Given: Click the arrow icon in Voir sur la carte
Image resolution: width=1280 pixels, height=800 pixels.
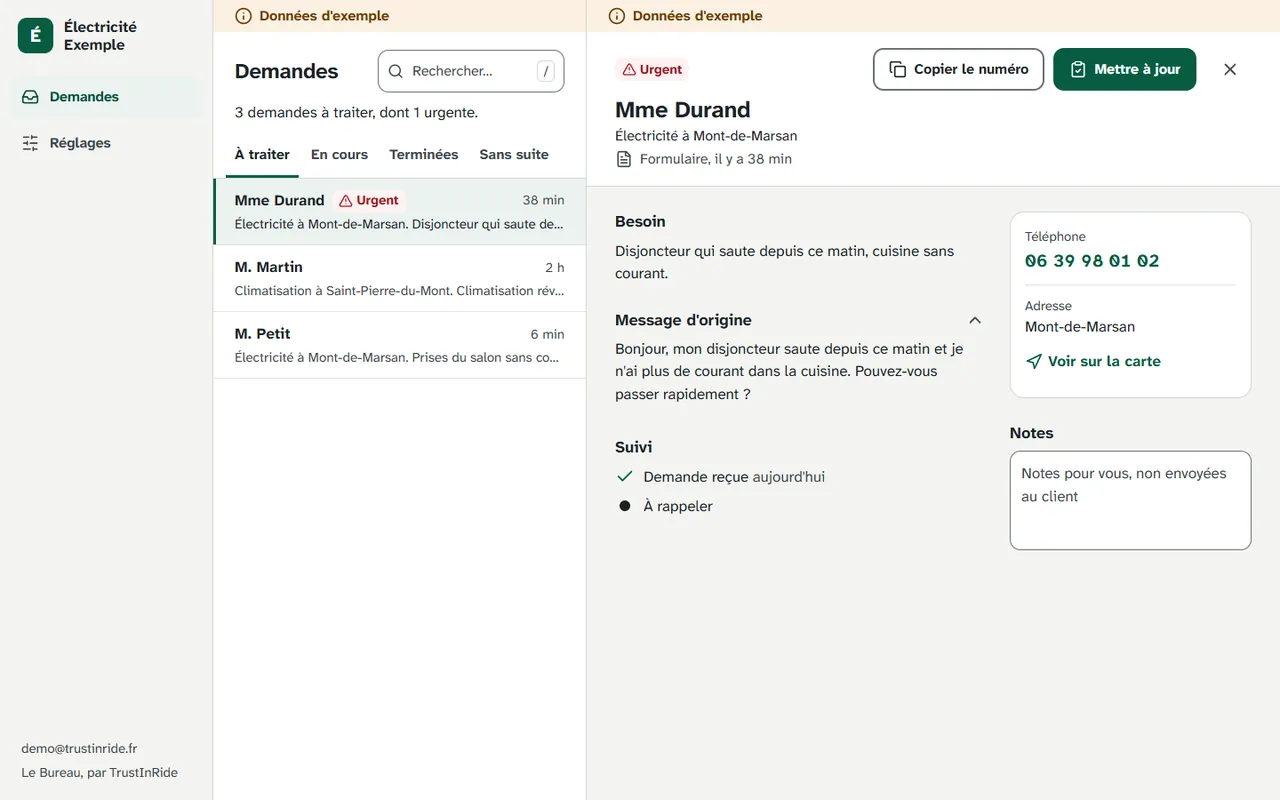Looking at the screenshot, I should pyautogui.click(x=1034, y=361).
